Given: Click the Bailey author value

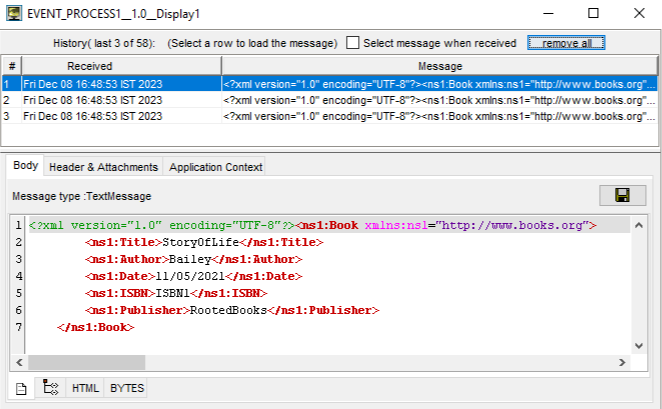Looking at the screenshot, I should pyautogui.click(x=190, y=259).
